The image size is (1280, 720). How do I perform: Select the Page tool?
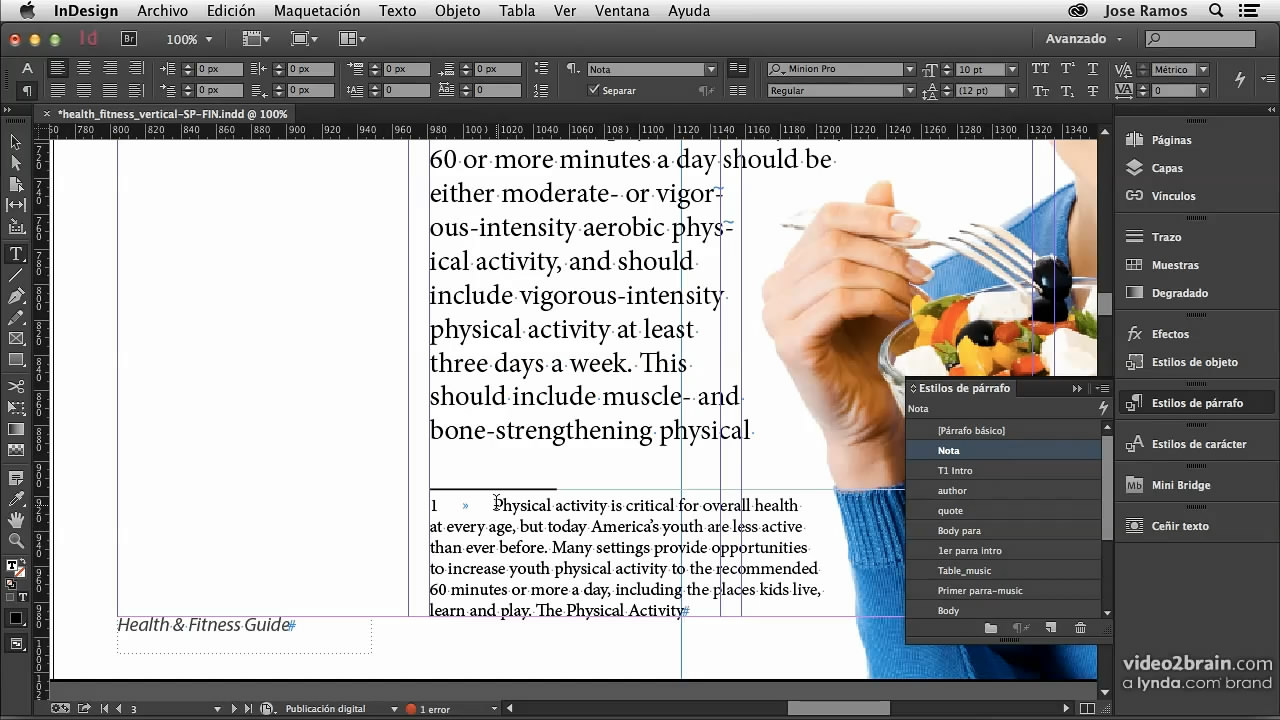pos(16,184)
